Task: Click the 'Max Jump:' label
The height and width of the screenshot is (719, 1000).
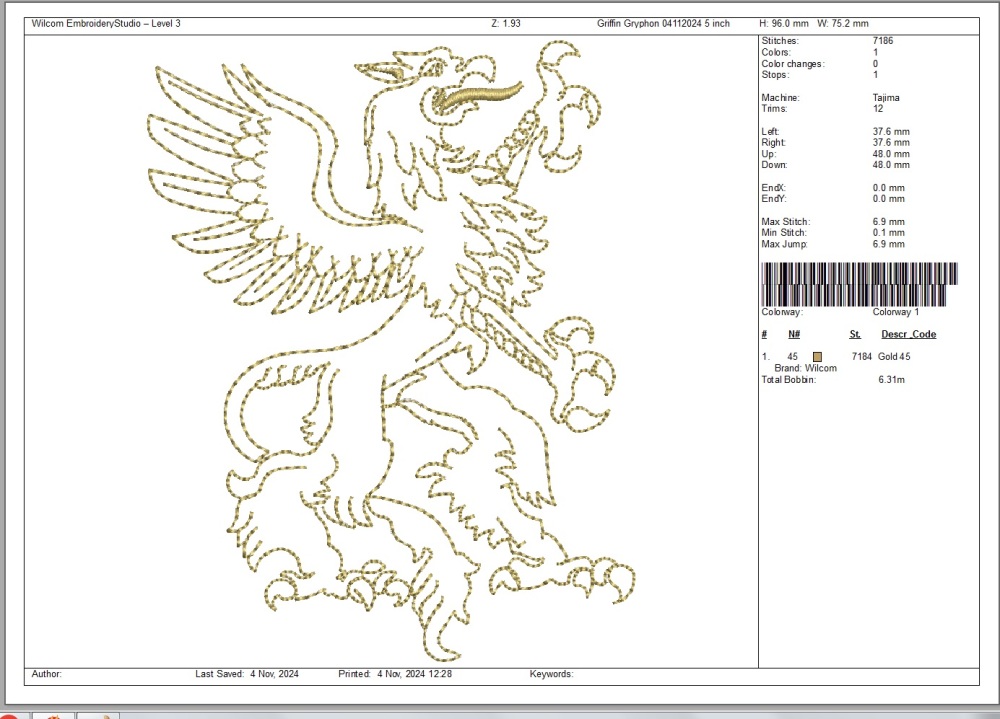Action: [x=784, y=244]
